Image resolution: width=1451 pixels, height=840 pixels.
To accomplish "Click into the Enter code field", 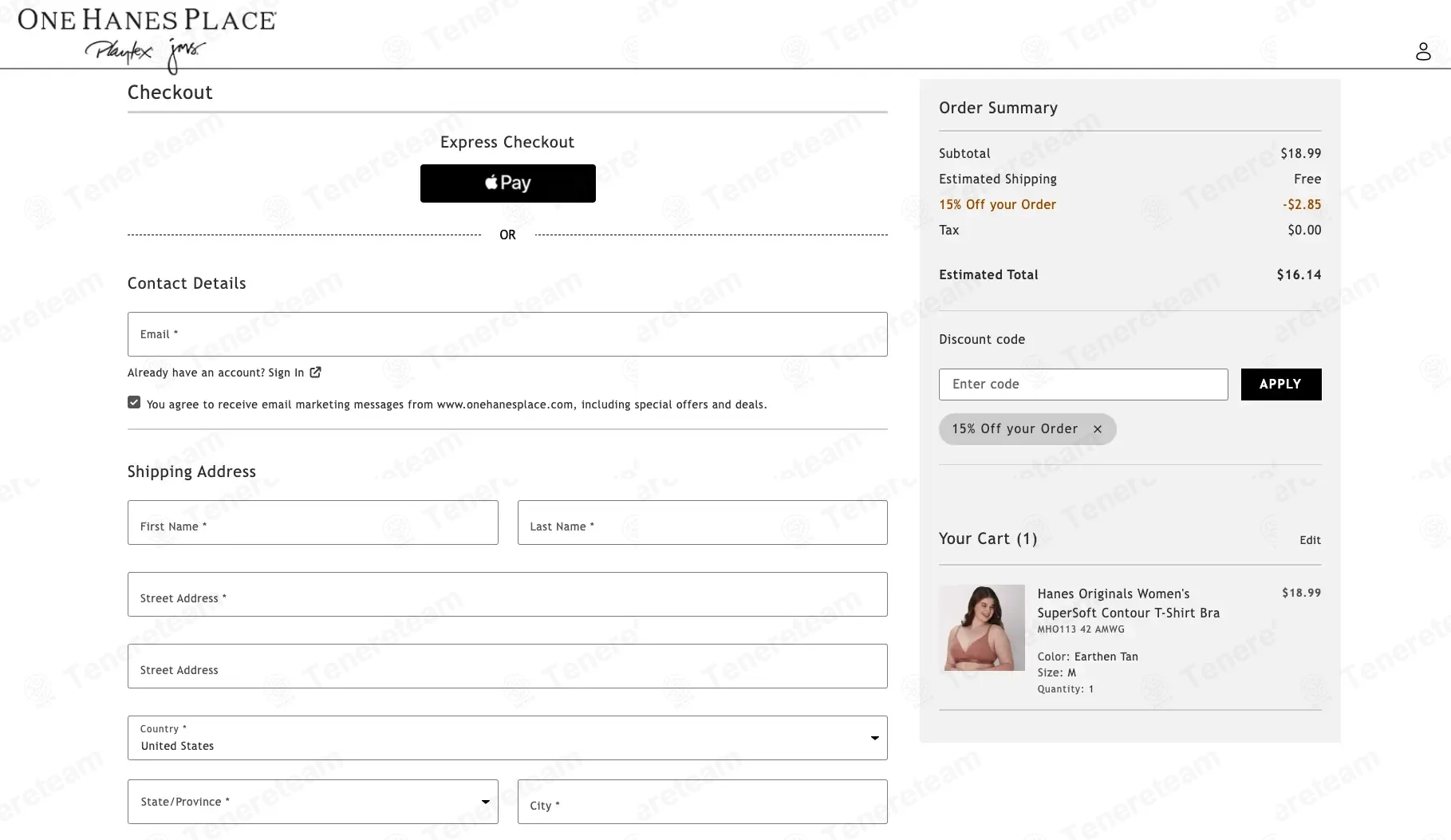I will coord(1083,385).
